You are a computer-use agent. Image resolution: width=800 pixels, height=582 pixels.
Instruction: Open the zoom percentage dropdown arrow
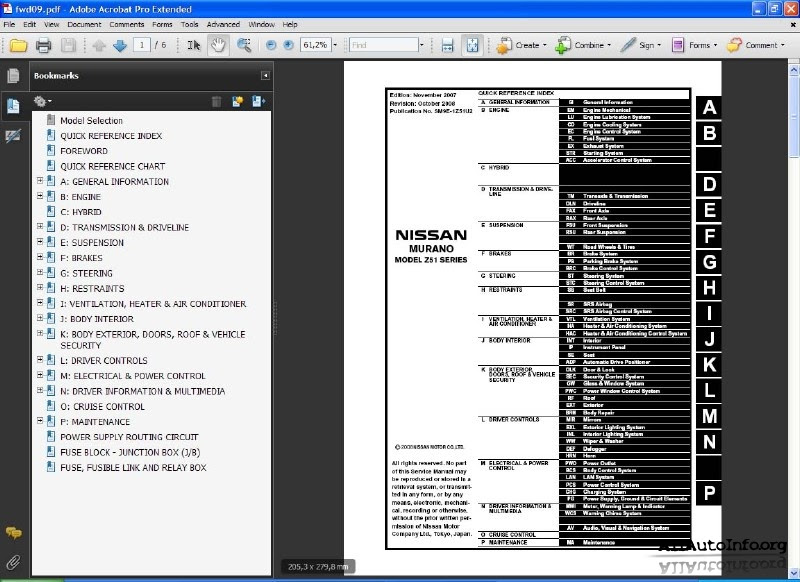click(335, 45)
